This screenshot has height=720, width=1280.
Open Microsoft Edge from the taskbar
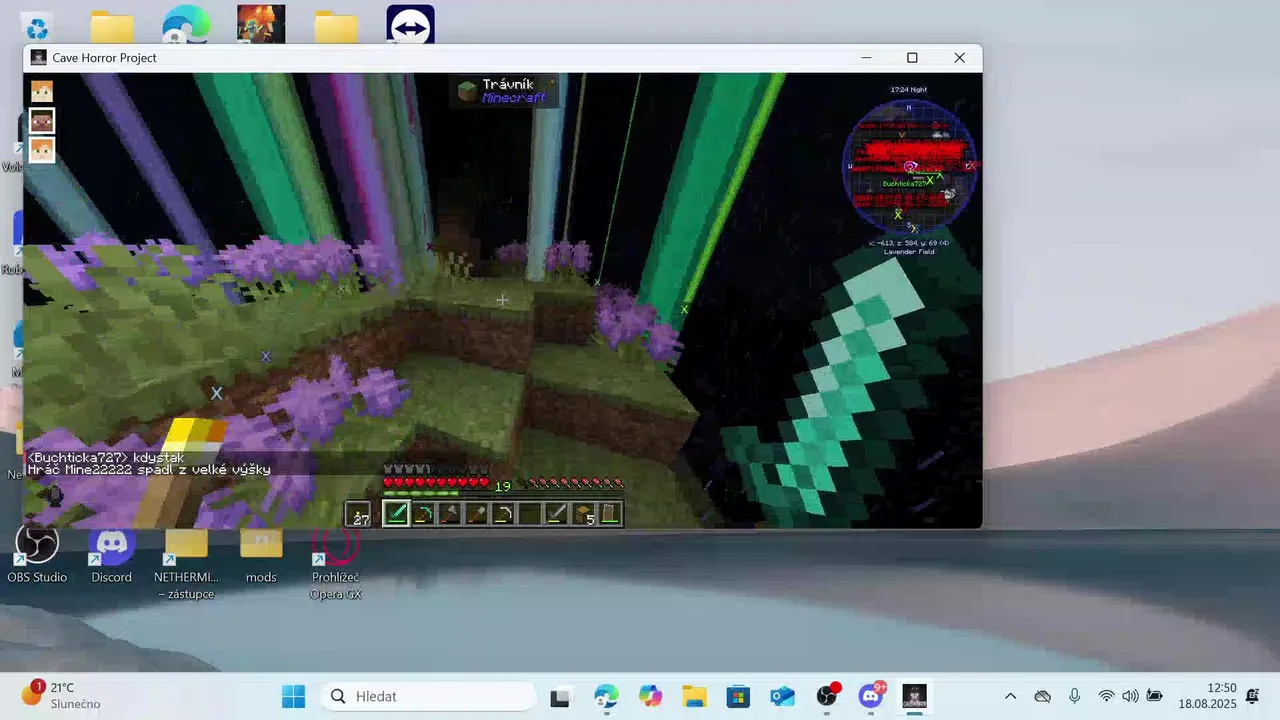pos(606,696)
